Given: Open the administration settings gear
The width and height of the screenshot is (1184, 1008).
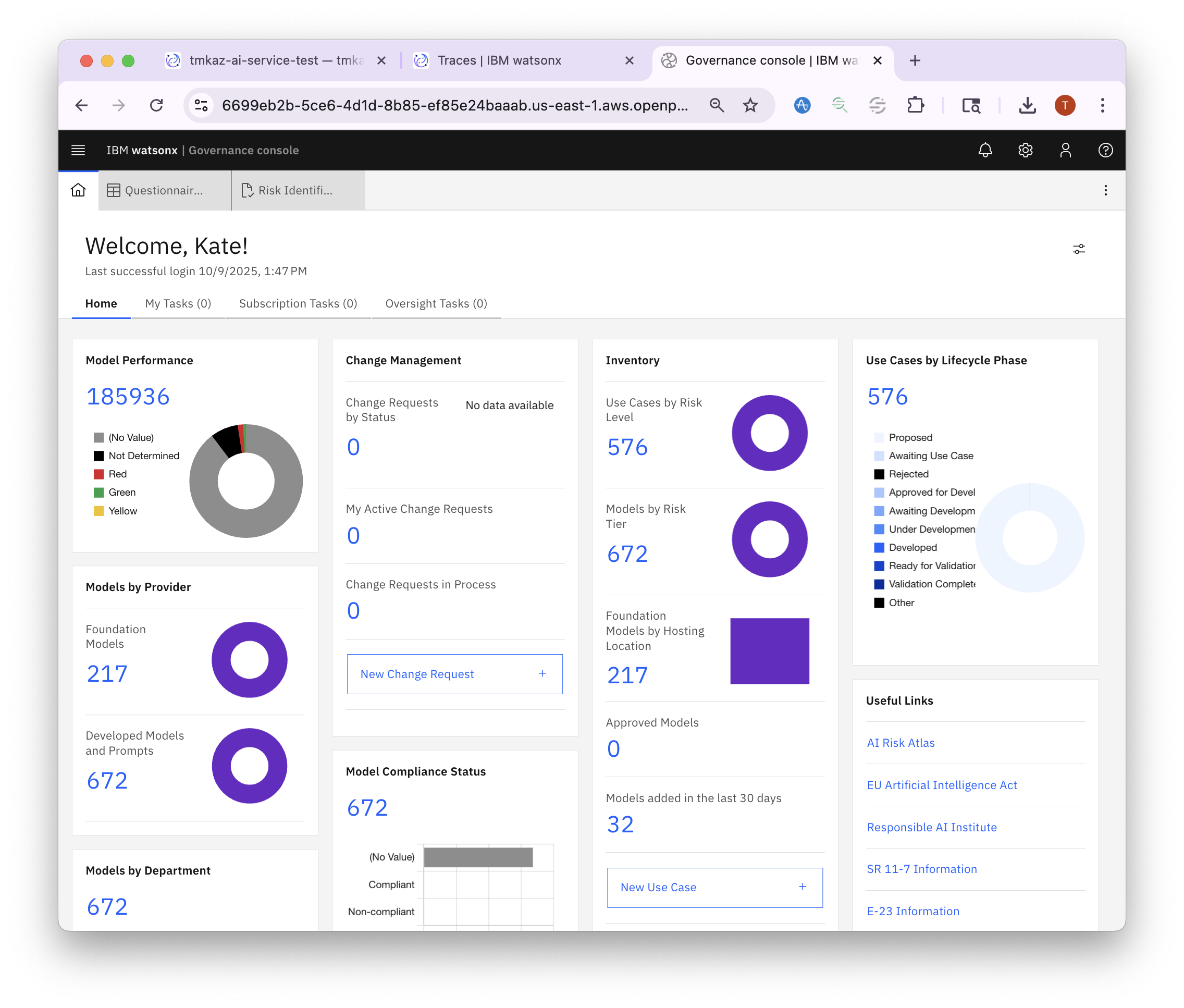Looking at the screenshot, I should (1025, 150).
